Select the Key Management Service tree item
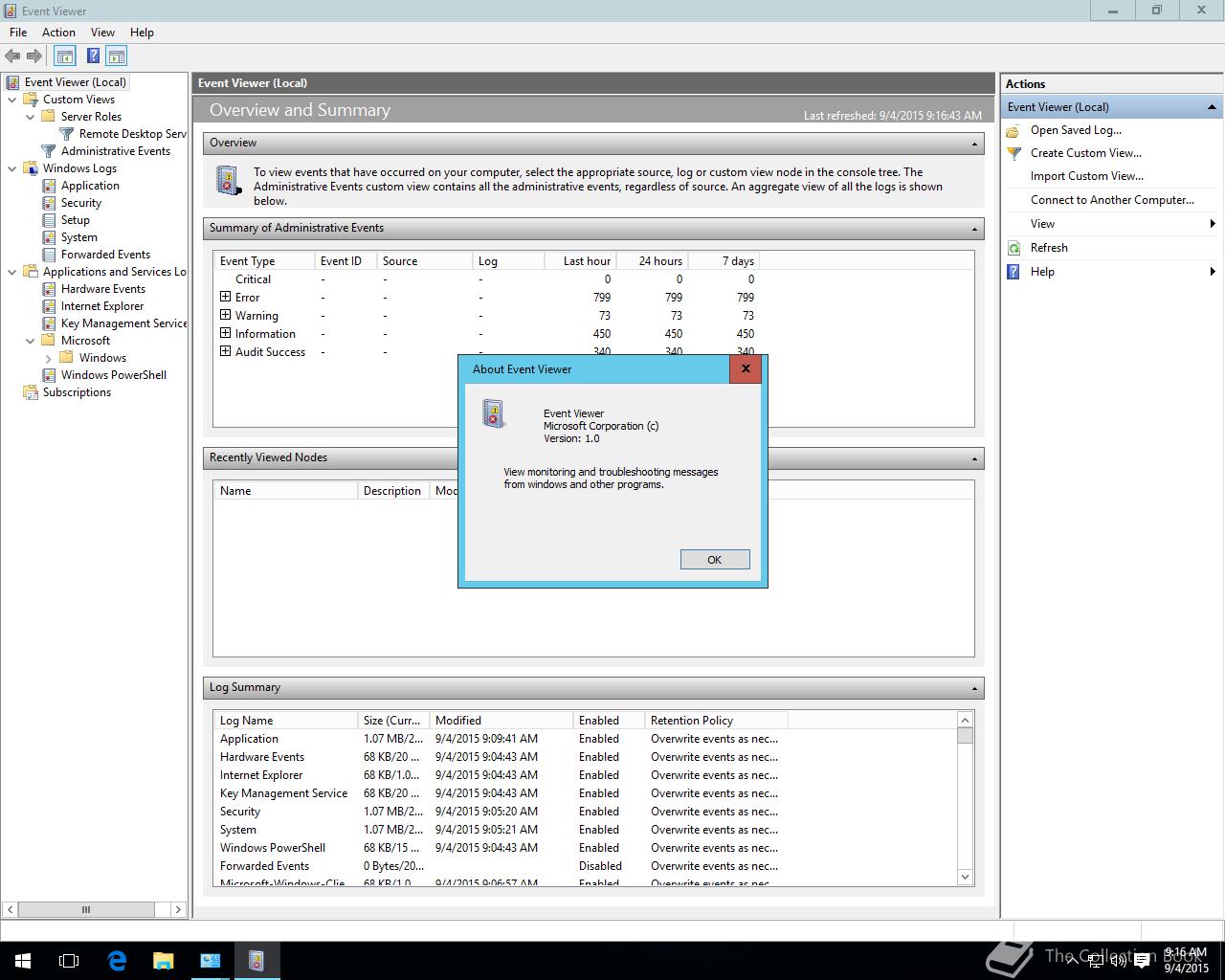The height and width of the screenshot is (980, 1225). click(123, 323)
